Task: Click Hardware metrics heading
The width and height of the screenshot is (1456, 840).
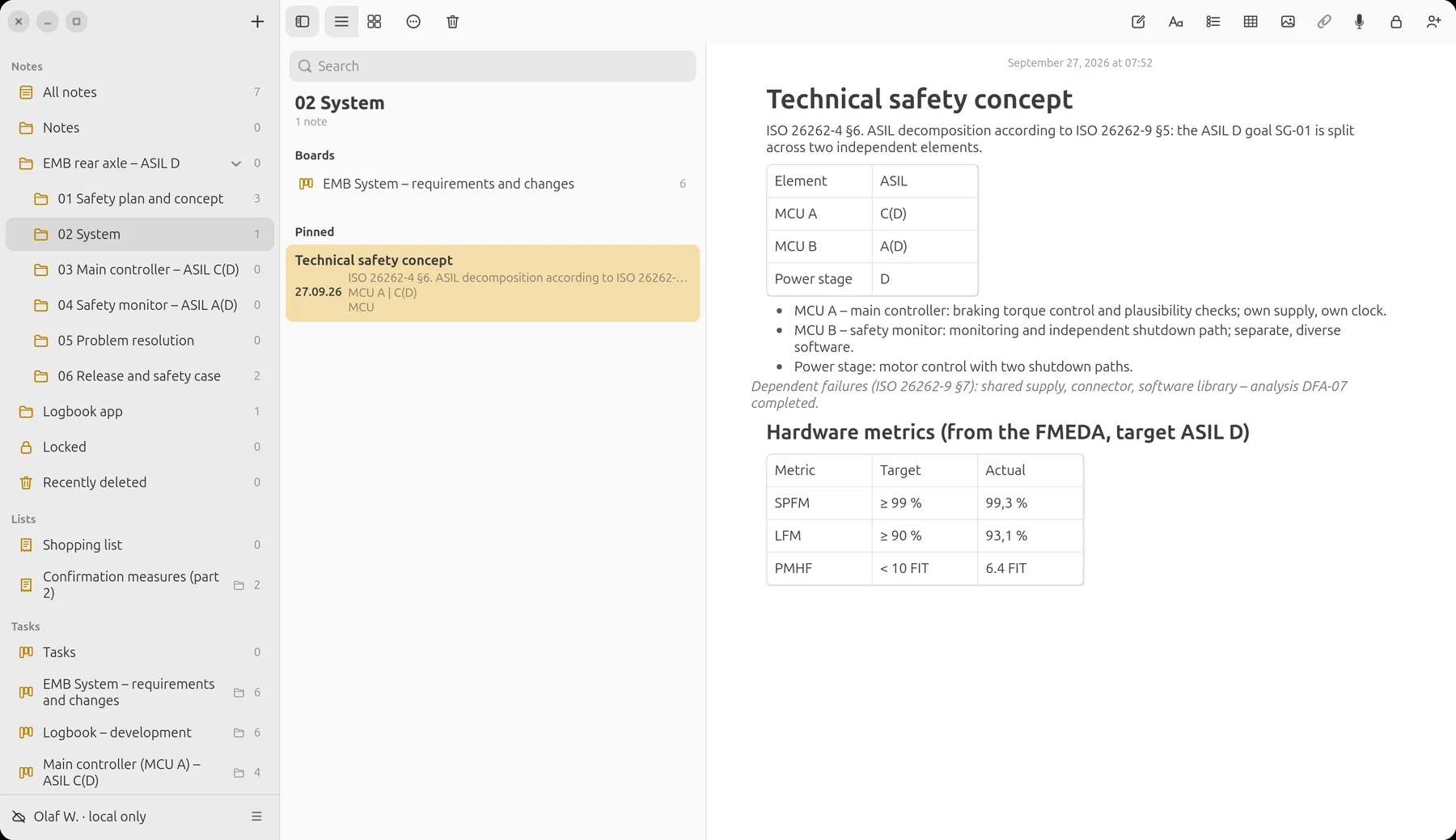Action: pos(1008,432)
